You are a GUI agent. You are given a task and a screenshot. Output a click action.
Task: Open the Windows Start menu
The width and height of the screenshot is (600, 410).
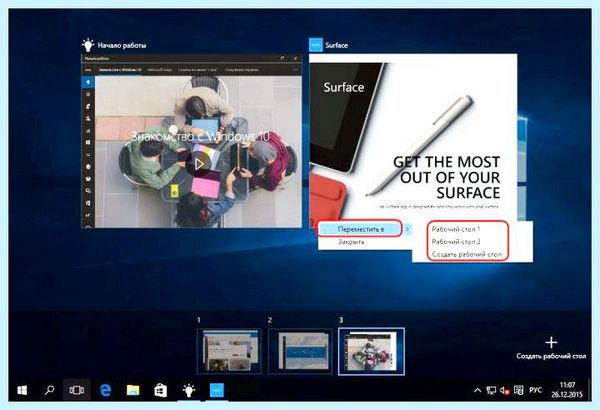22,390
